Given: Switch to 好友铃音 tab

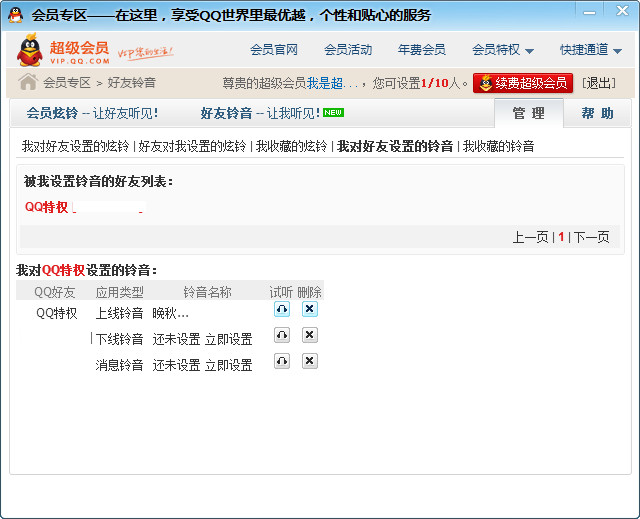Looking at the screenshot, I should click(260, 113).
